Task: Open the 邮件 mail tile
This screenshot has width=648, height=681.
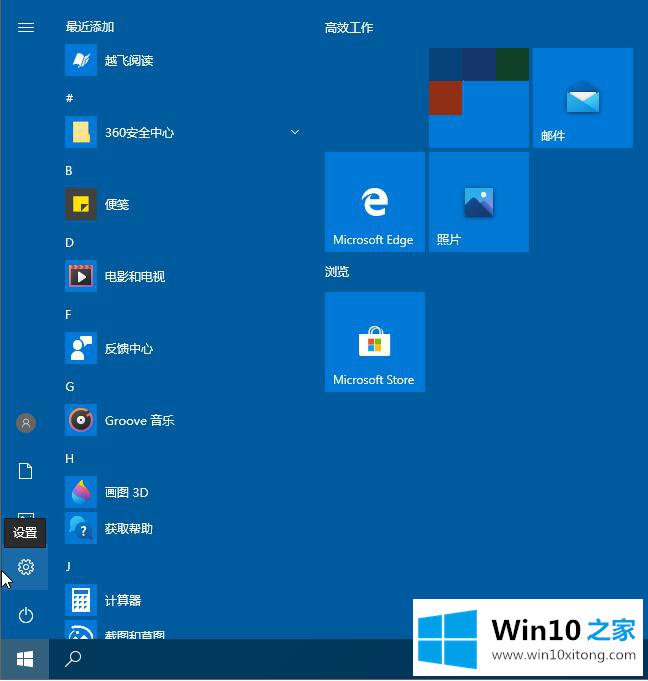Action: point(582,98)
